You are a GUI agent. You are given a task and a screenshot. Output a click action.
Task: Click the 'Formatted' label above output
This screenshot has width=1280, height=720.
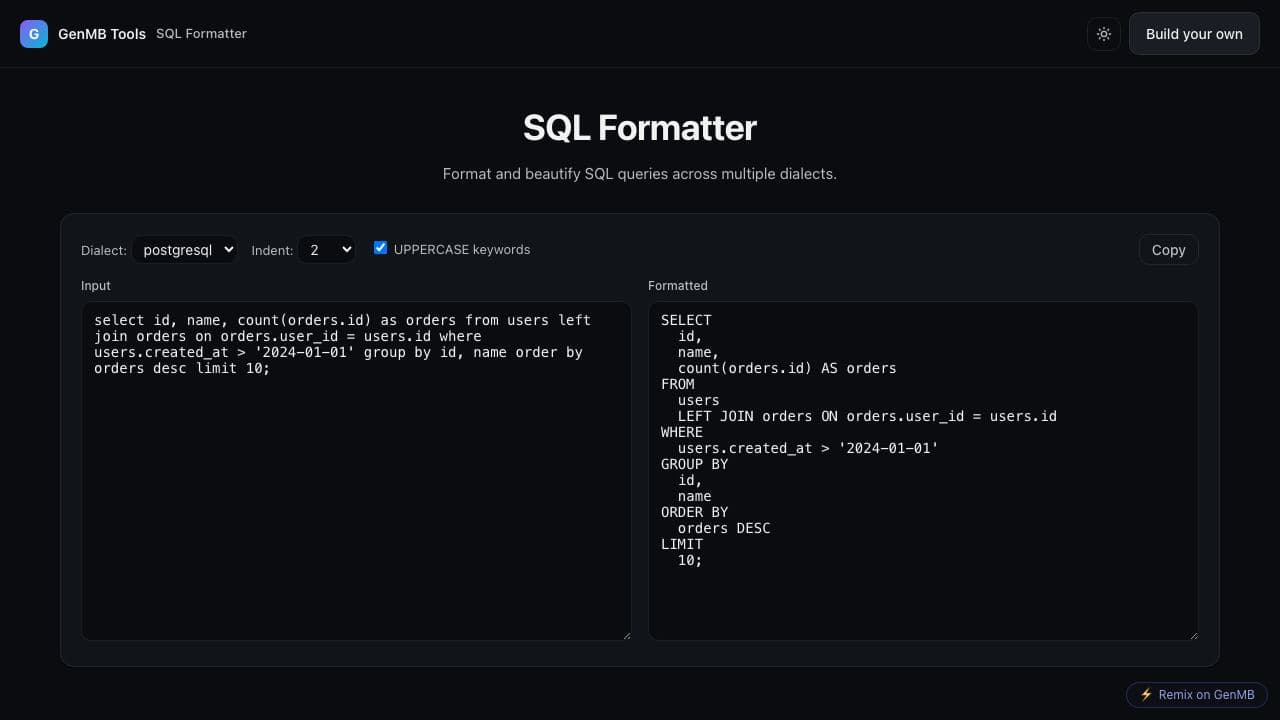click(x=678, y=286)
